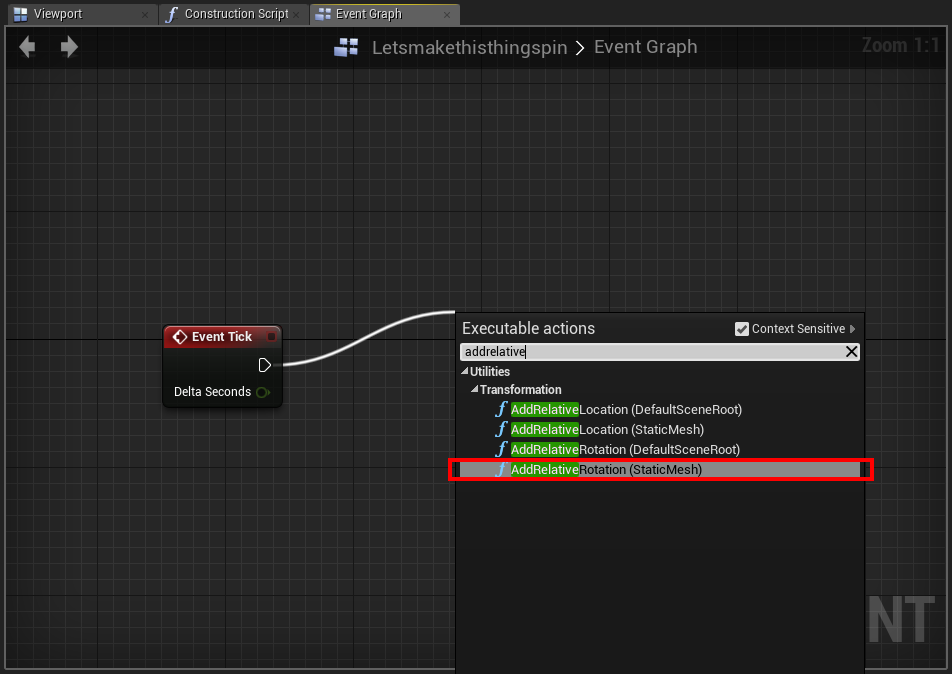Click the Event Tick execution output pin
The image size is (952, 674).
coord(264,365)
